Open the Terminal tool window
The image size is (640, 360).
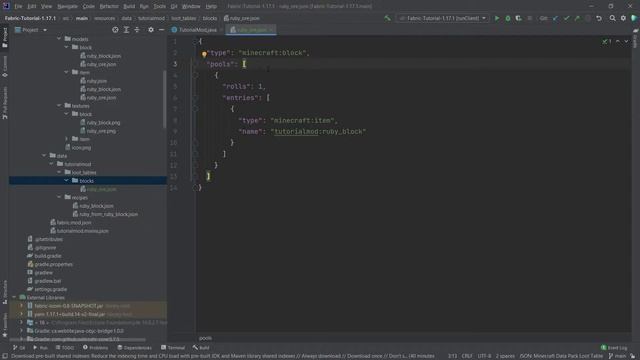[173, 348]
